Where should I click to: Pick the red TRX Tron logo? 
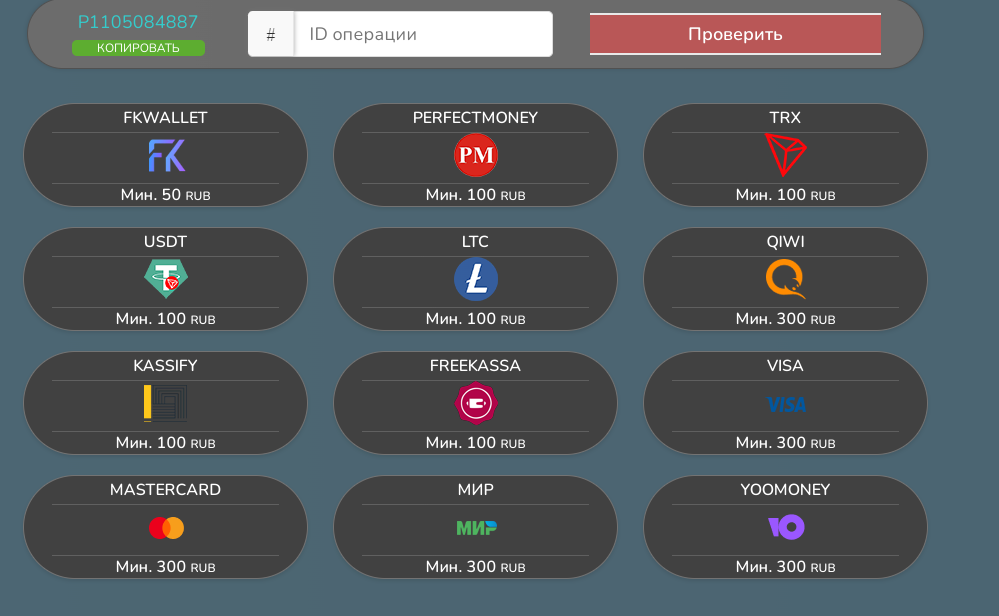(785, 155)
